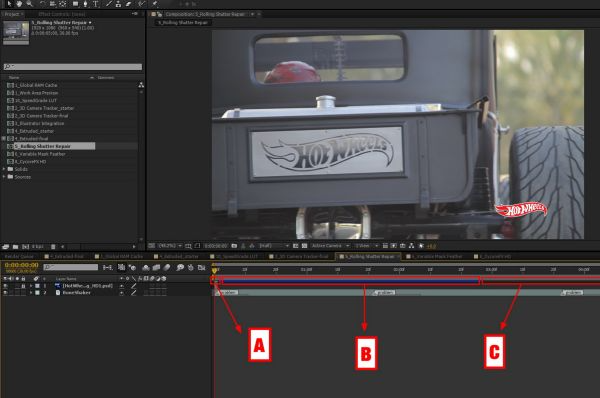Screen dimensions: 600x398
Task: Select the Rectangle shape tool
Action: coord(75,3)
